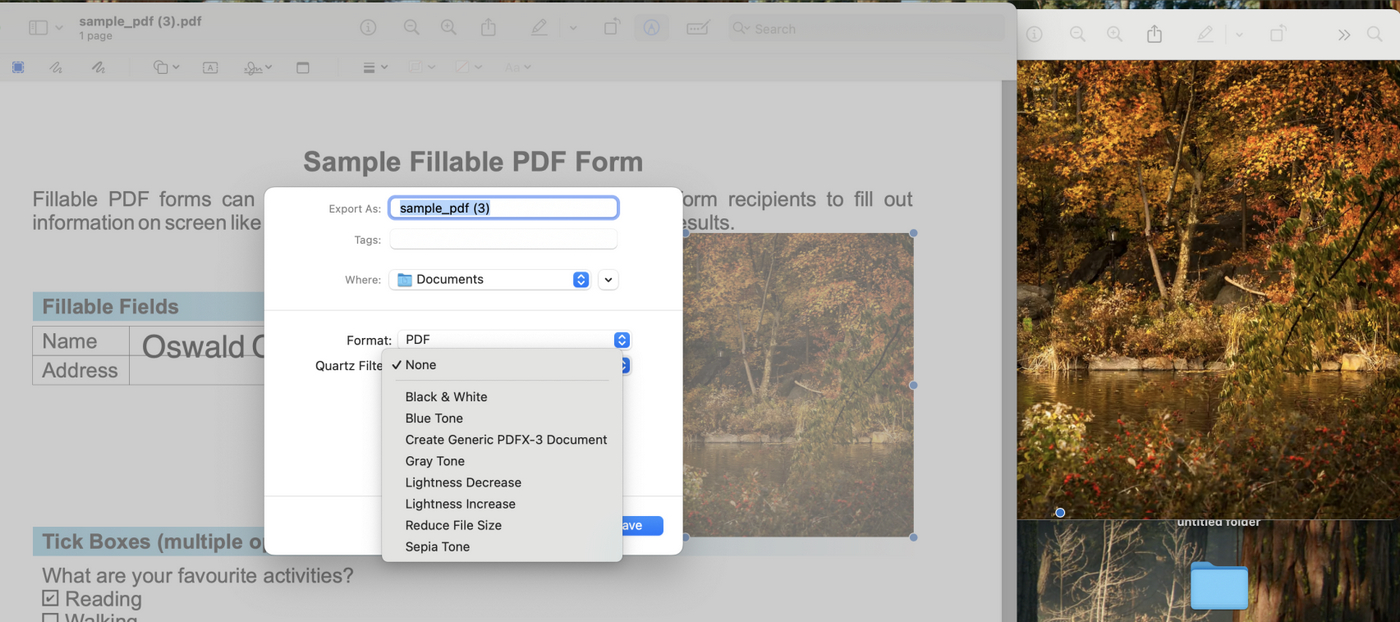Image resolution: width=1400 pixels, height=622 pixels.
Task: Open the Shapes tool
Action: pos(163,67)
